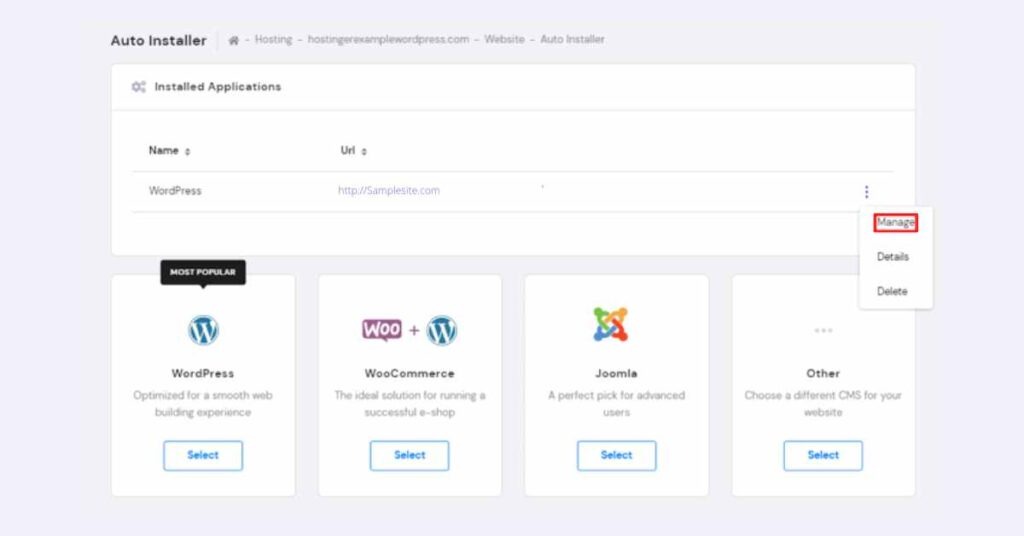Click the home icon in the breadcrumb
This screenshot has width=1024, height=536.
(233, 40)
